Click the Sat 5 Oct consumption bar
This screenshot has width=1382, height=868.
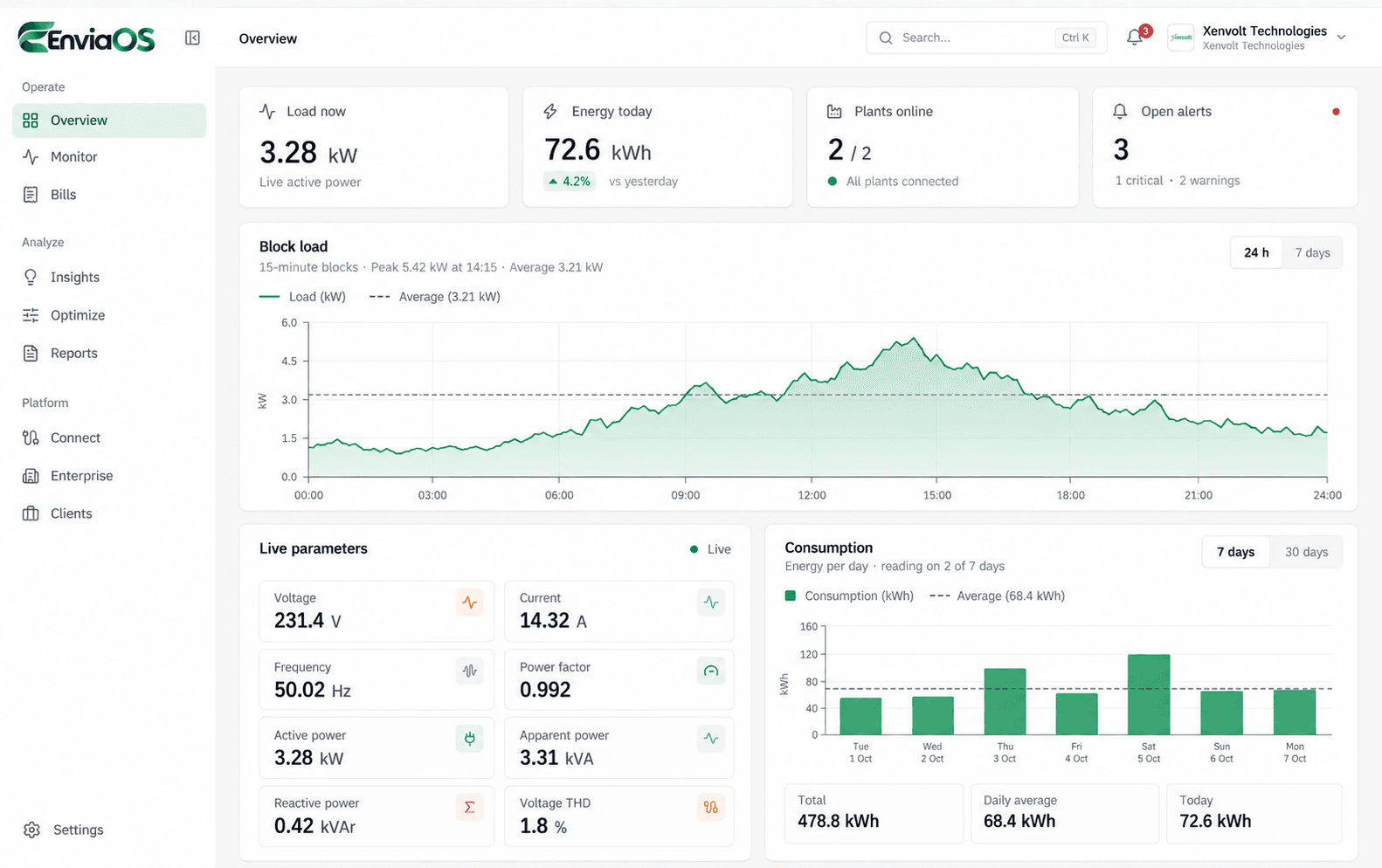[1149, 694]
